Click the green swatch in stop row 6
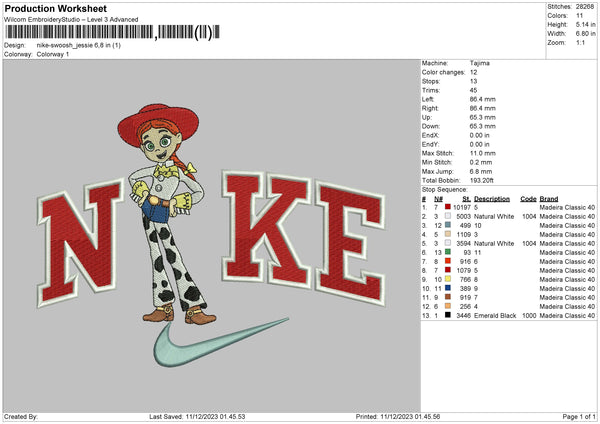Image resolution: width=600 pixels, height=424 pixels. tap(448, 252)
